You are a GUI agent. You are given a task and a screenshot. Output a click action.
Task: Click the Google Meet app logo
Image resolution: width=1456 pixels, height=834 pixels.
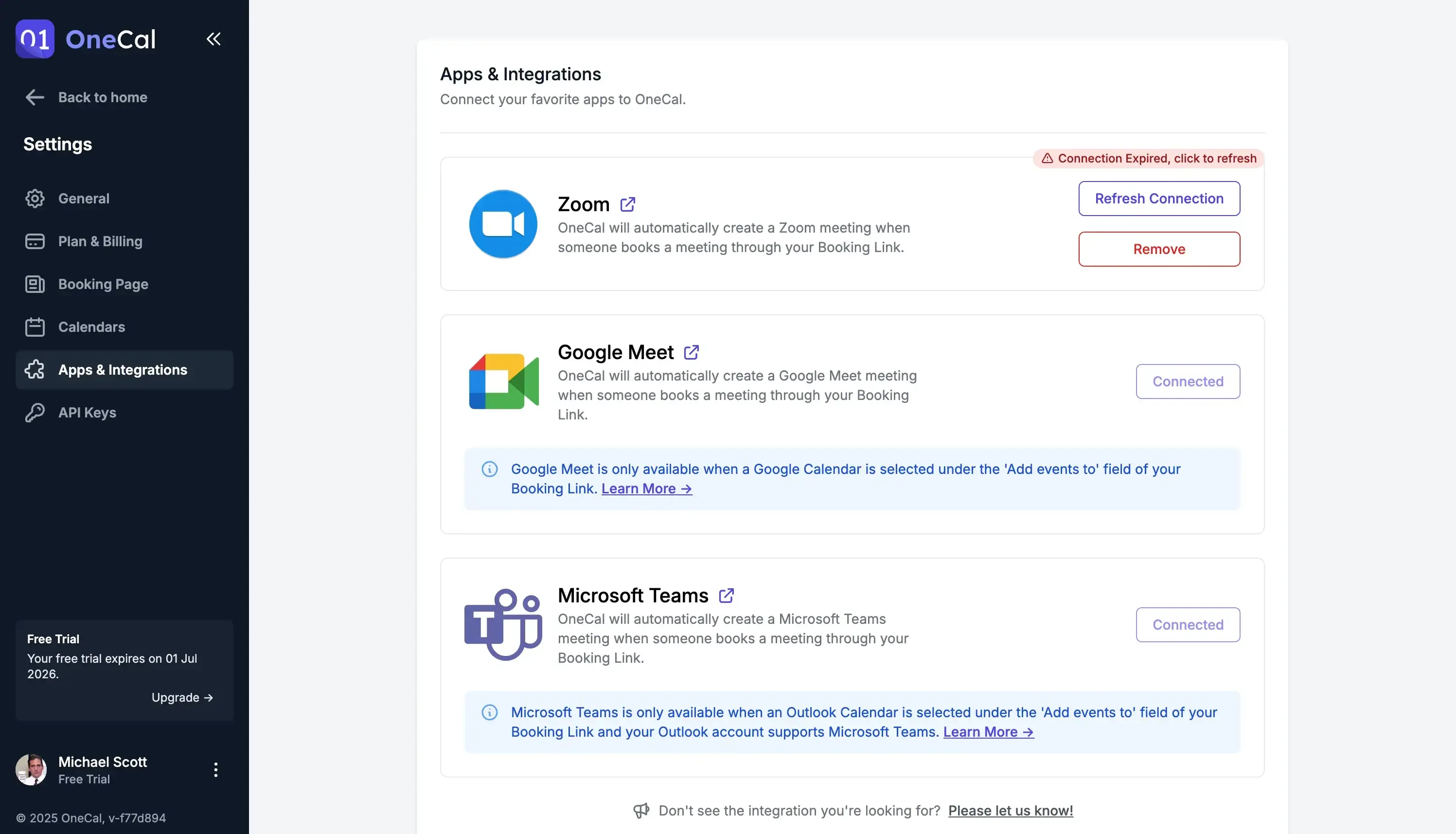point(504,381)
